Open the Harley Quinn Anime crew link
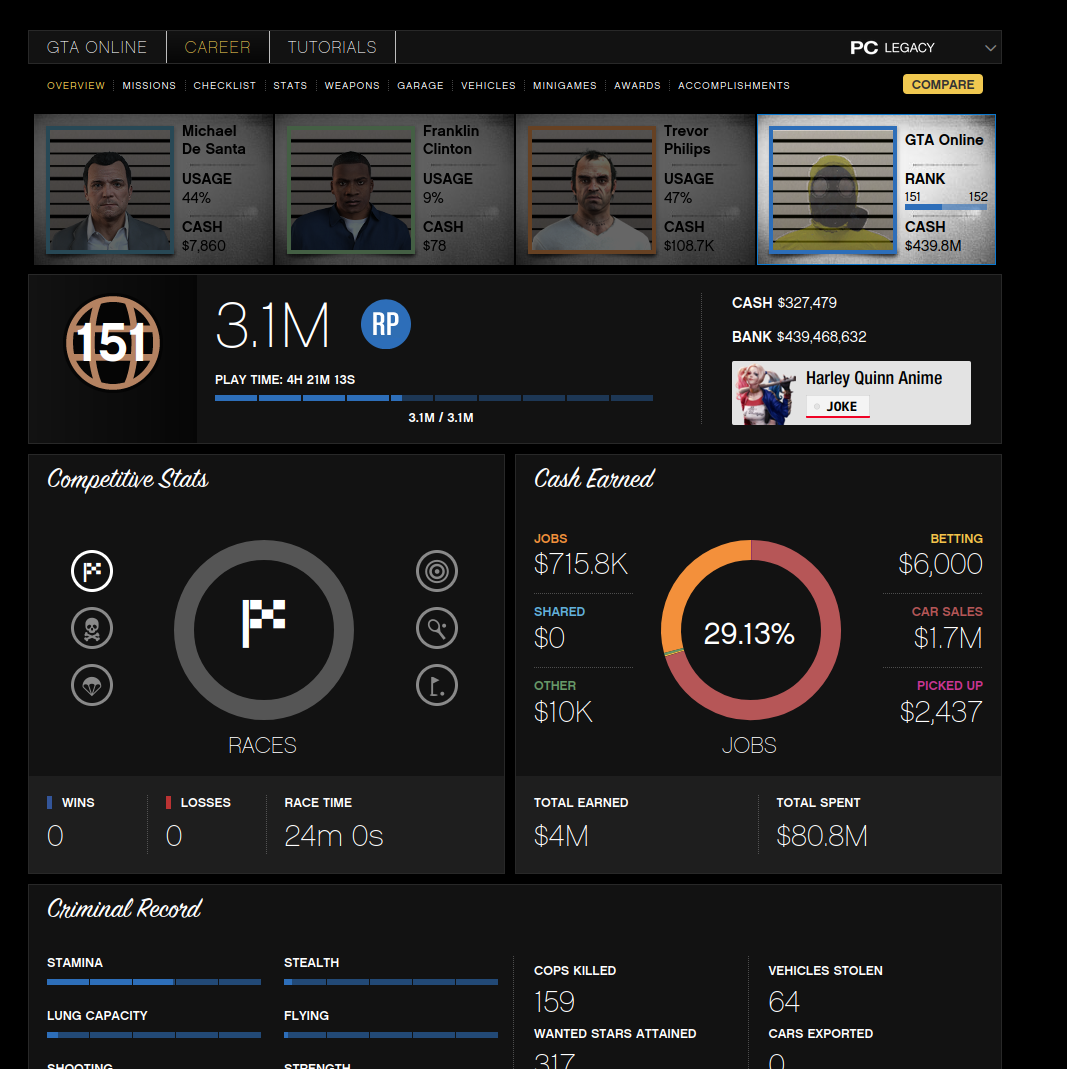Screen dimensions: 1067x1069 tap(873, 378)
